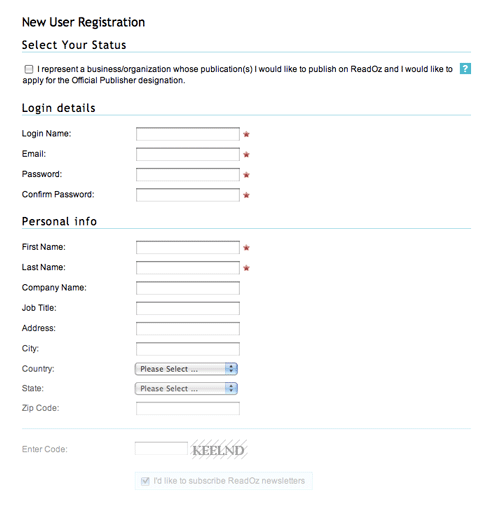Select the Company Name field
This screenshot has height=506, width=480.
click(x=188, y=288)
